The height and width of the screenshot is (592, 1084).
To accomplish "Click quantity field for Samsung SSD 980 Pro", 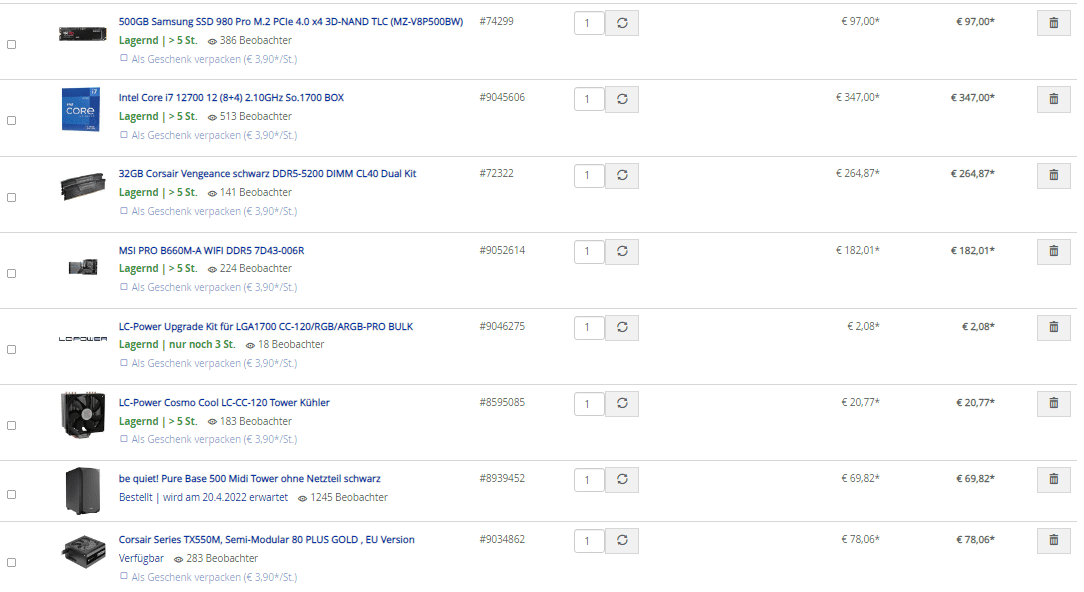I will (589, 23).
